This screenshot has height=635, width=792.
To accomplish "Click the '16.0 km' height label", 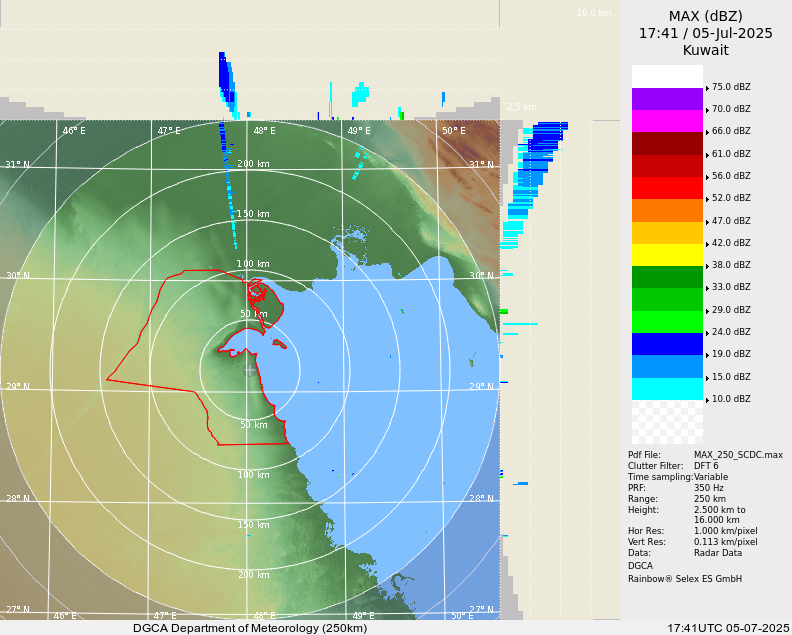I will [x=594, y=13].
